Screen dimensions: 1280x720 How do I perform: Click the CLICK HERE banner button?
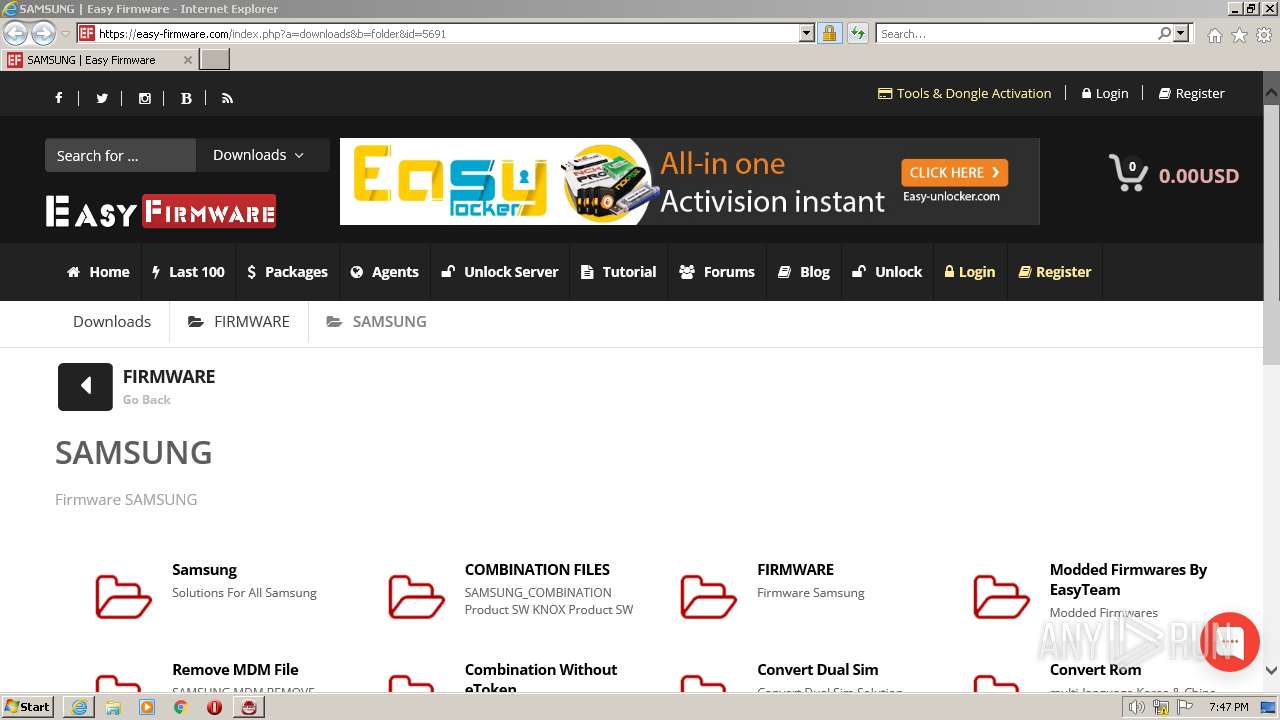coord(954,172)
